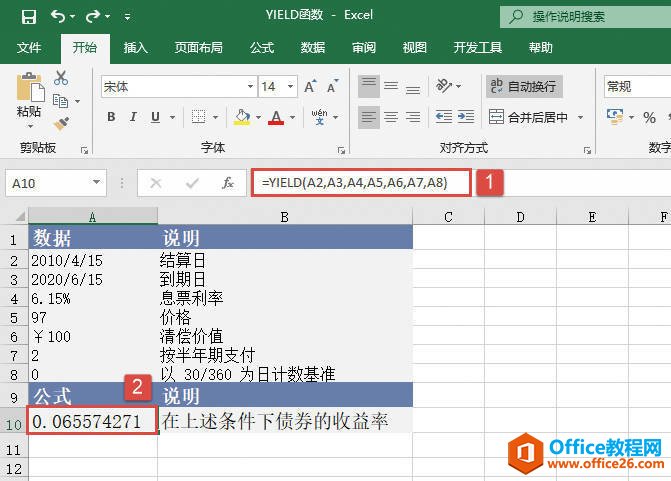Open the font size 14 dropdown
This screenshot has height=481, width=671.
[x=290, y=86]
